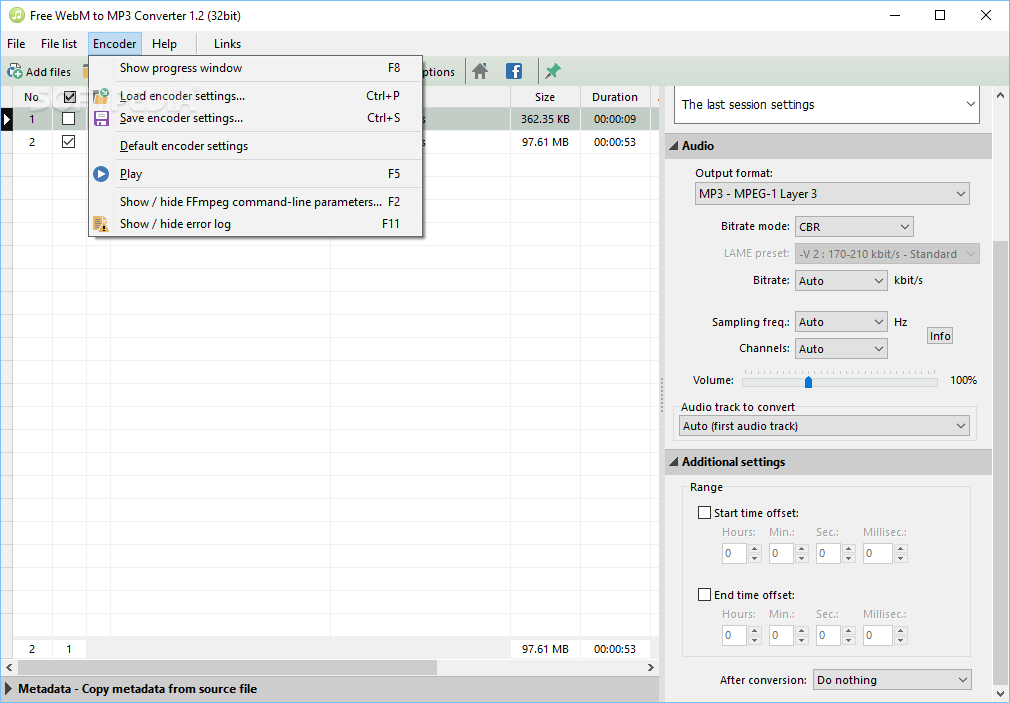This screenshot has height=703, width=1010.
Task: Click the 362.35 KB size cell
Action: (x=546, y=119)
